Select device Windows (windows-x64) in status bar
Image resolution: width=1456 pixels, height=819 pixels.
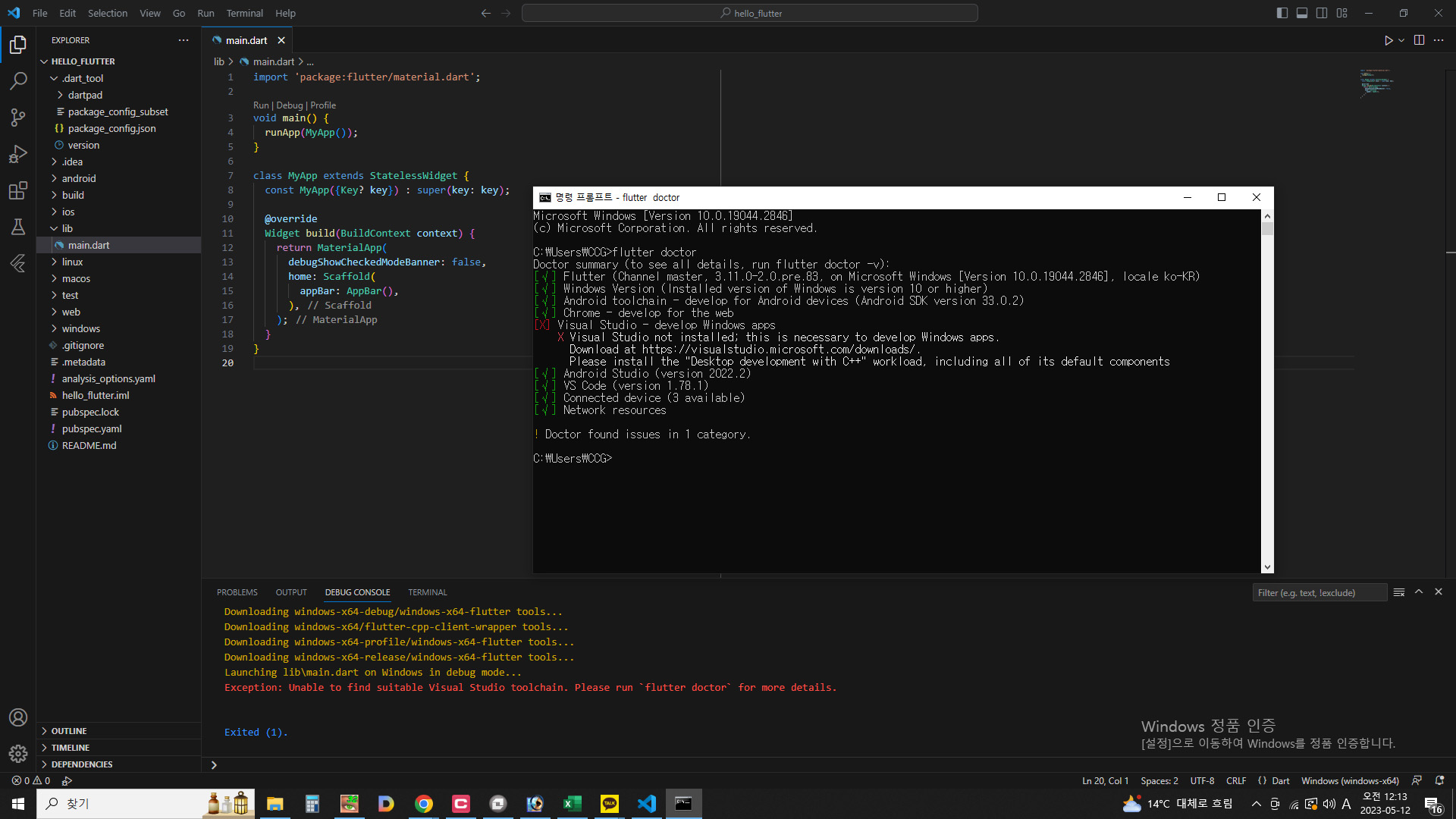(x=1350, y=780)
